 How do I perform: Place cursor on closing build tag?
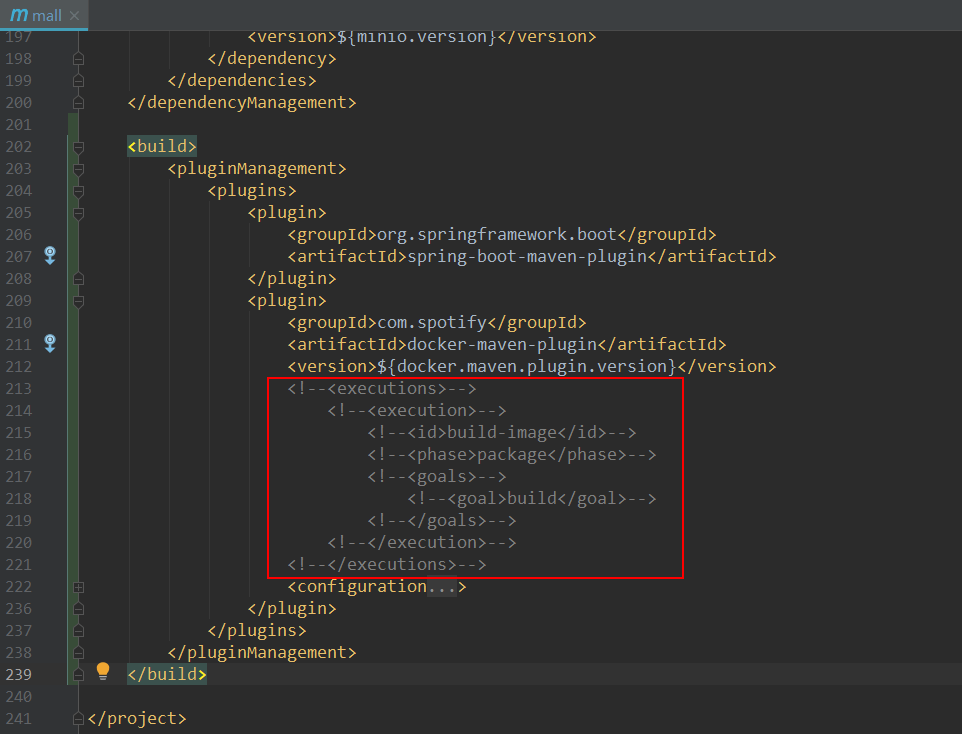[x=167, y=674]
